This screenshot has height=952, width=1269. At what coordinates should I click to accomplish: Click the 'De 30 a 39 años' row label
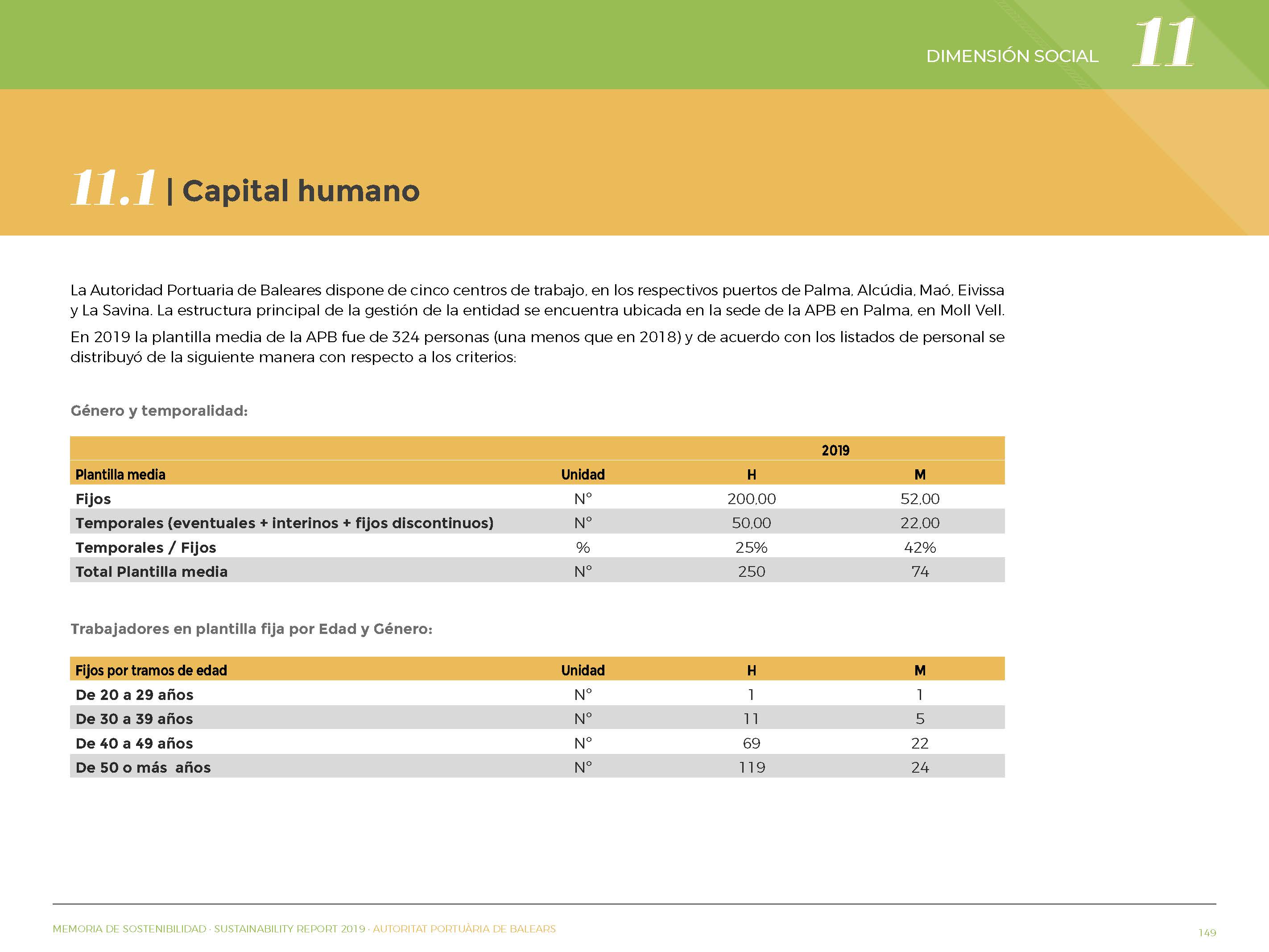(134, 719)
